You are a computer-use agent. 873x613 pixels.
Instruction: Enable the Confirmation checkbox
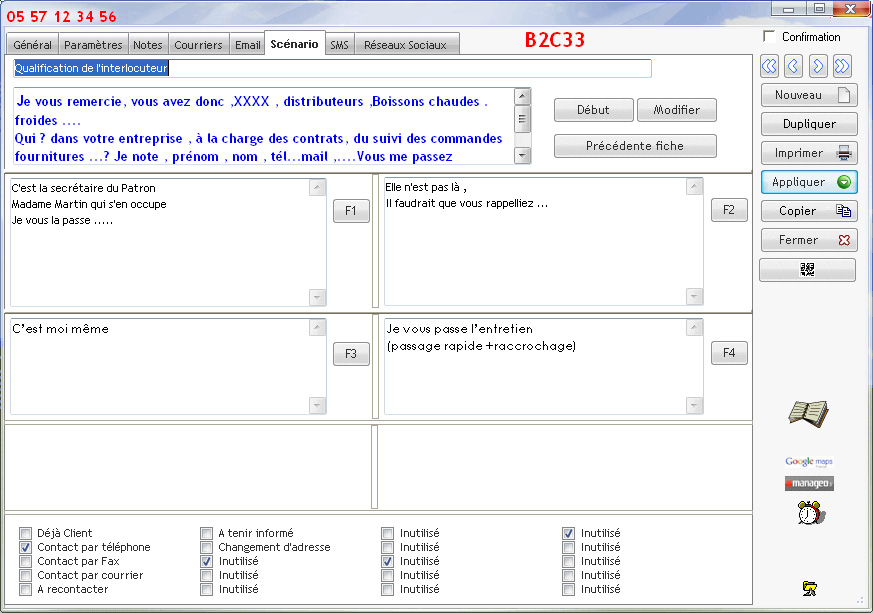pos(769,37)
